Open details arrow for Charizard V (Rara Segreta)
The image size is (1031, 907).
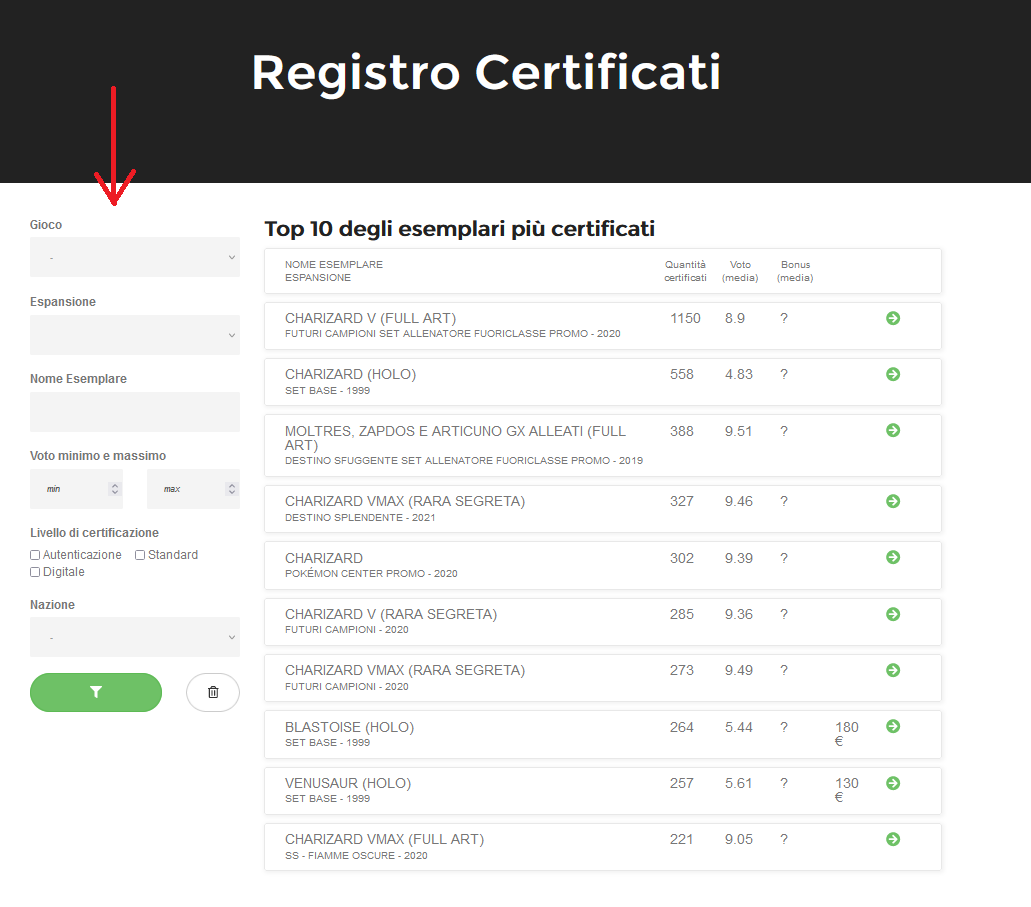coord(892,614)
